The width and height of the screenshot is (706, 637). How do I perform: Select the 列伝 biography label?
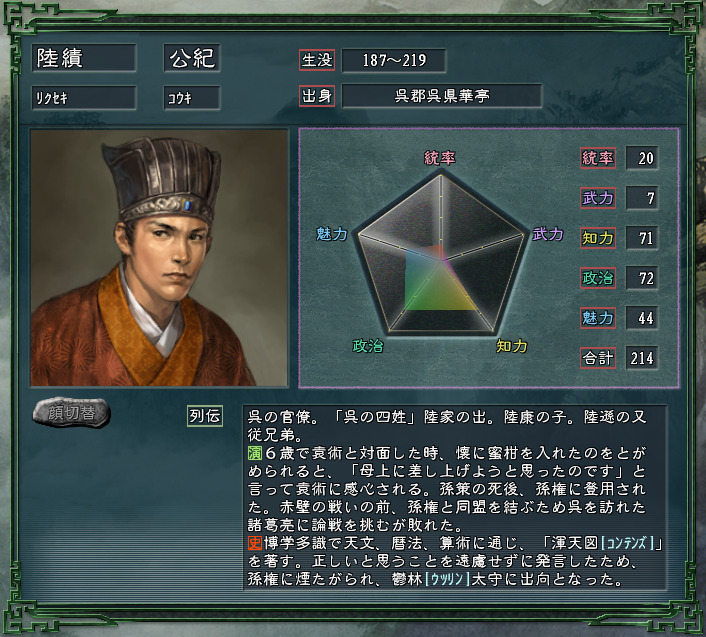205,416
